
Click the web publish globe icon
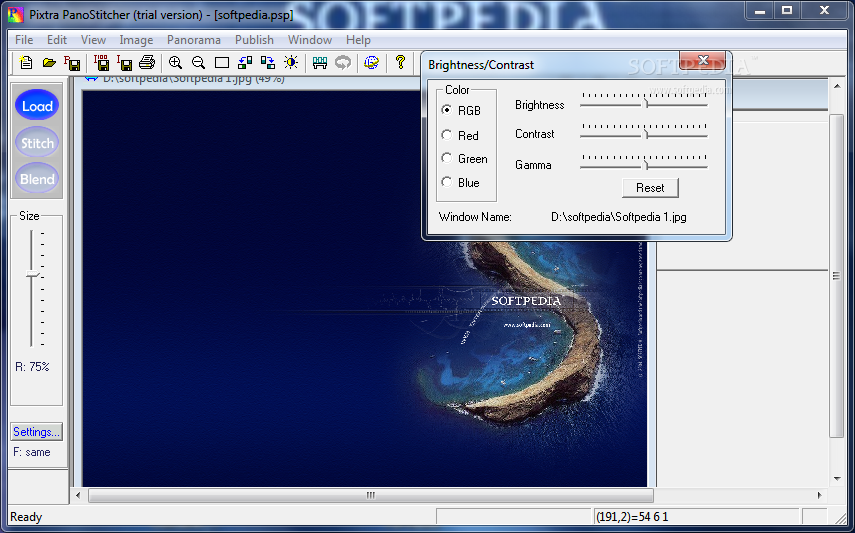(x=371, y=63)
